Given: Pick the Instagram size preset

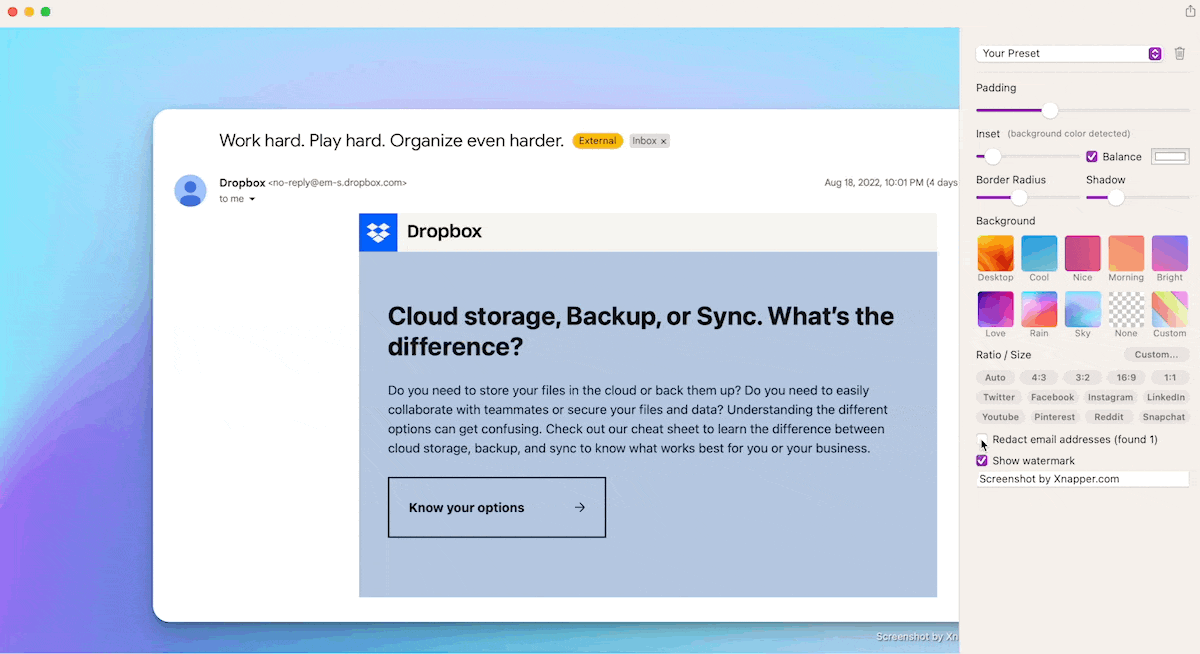Looking at the screenshot, I should (x=1110, y=397).
